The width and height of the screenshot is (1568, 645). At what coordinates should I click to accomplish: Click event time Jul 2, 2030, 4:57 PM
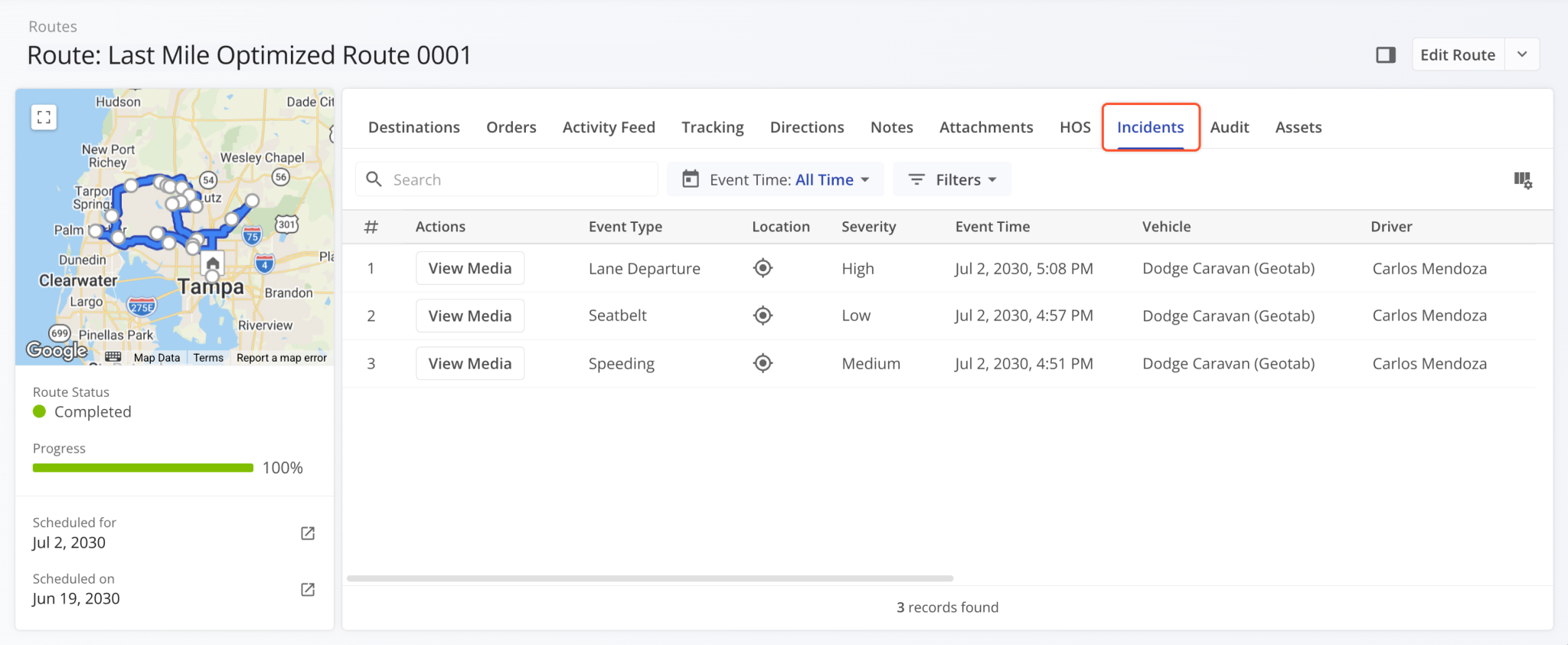(x=1024, y=316)
